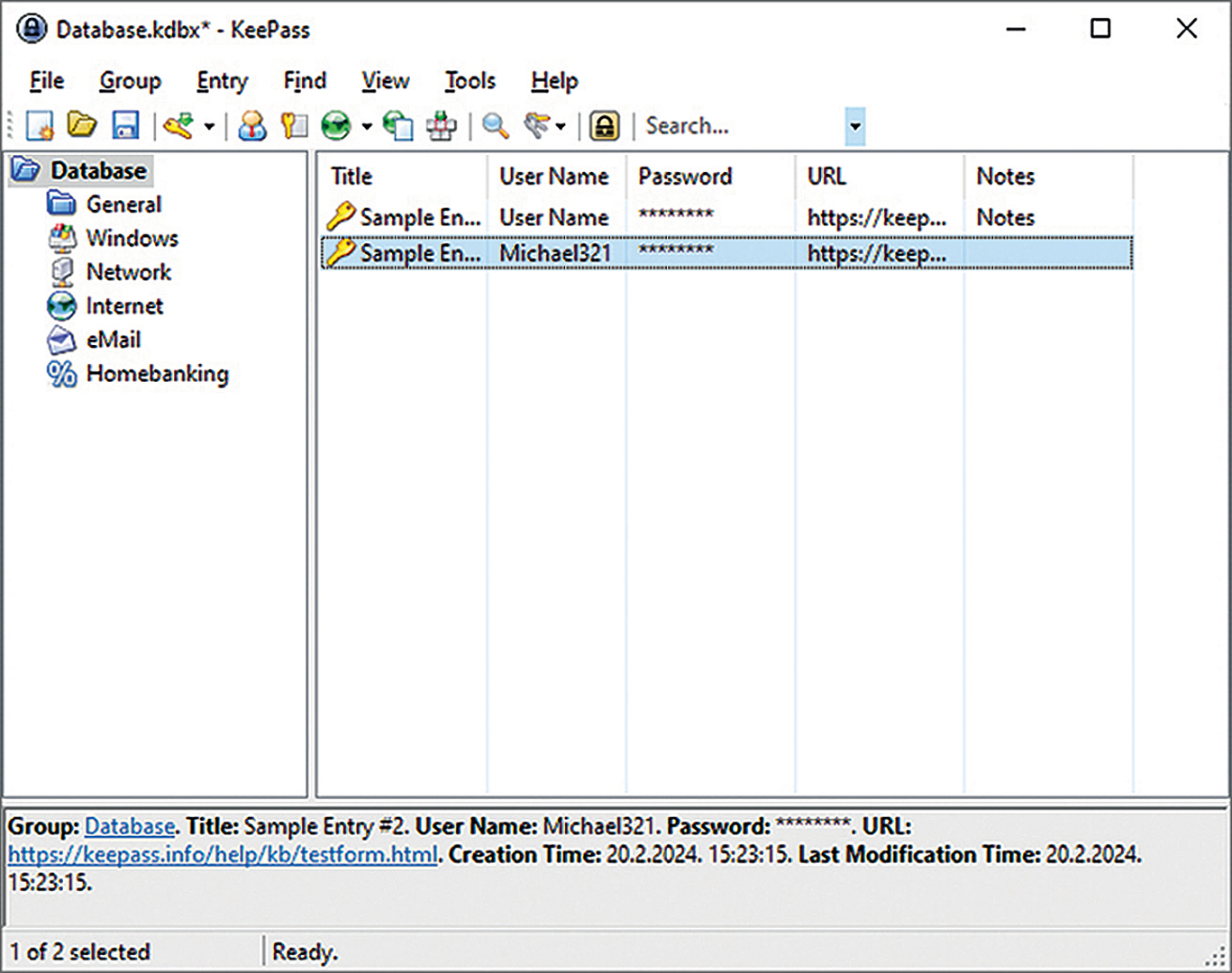Click the Show Entries toolbar icon
Viewport: 1232px width, 973px height.
[x=537, y=125]
